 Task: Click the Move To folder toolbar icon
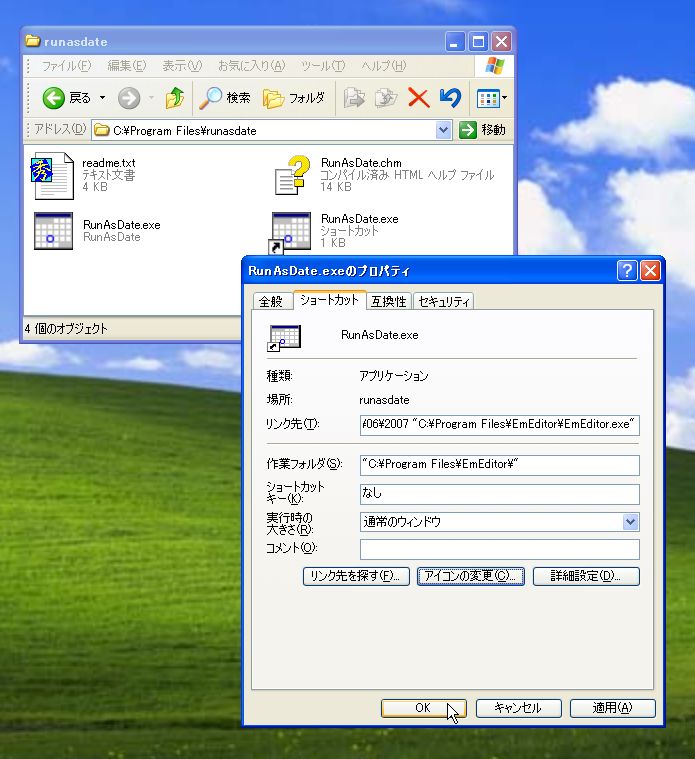click(354, 98)
